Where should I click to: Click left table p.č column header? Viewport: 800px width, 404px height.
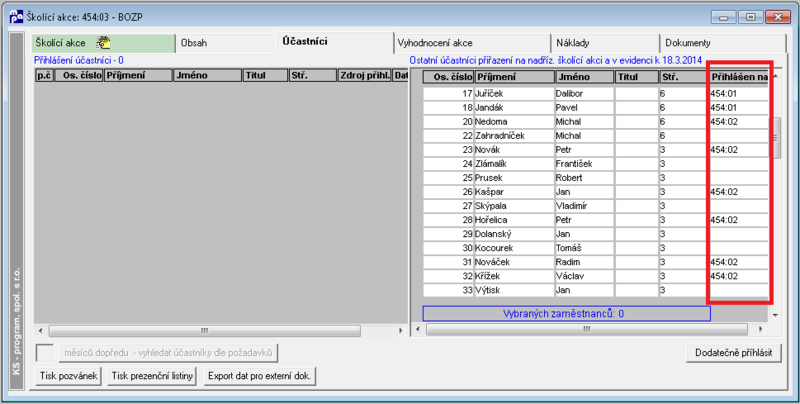click(44, 76)
